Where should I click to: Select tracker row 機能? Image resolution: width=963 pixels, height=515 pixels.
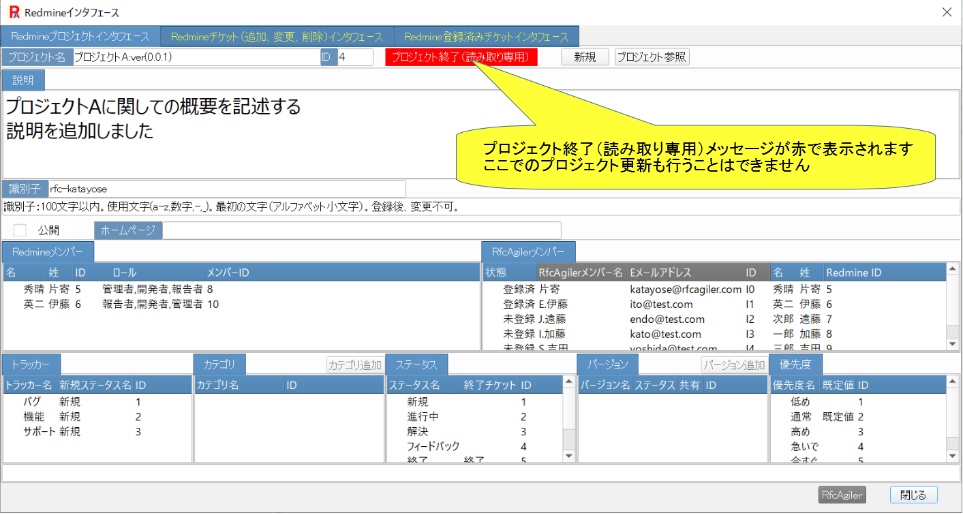tap(97, 417)
